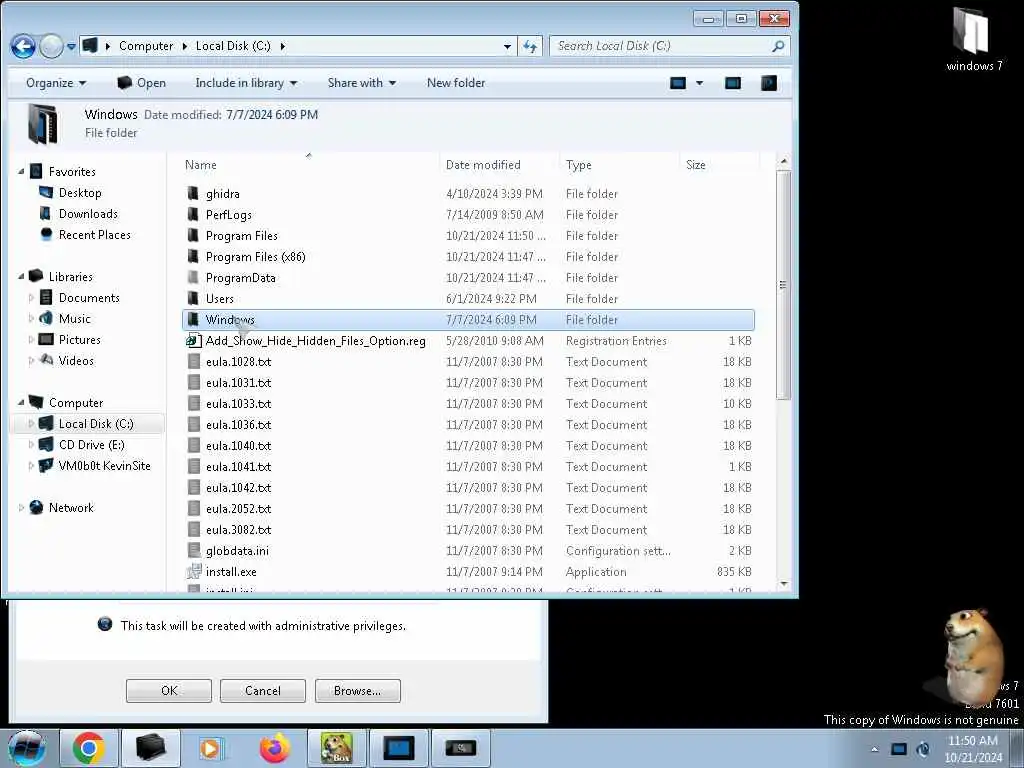Click the taskbar clock showing 11:50 AM
1024x768 pixels.
(x=973, y=749)
